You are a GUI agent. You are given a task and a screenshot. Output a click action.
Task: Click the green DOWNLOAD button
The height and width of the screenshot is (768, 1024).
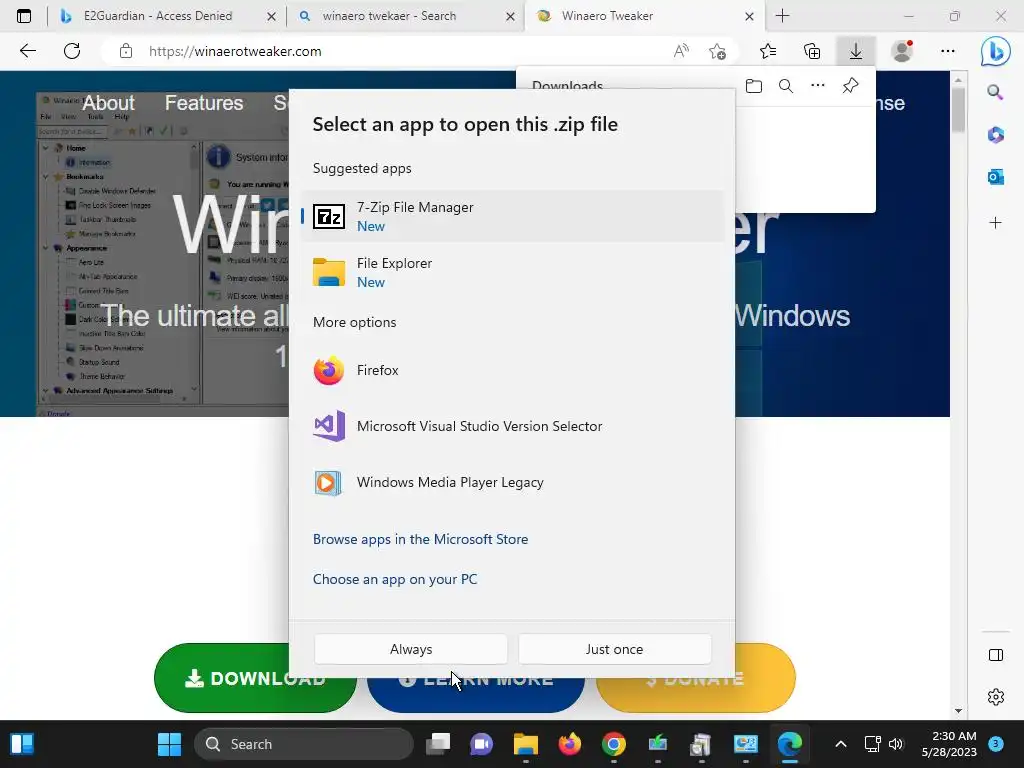tap(255, 678)
